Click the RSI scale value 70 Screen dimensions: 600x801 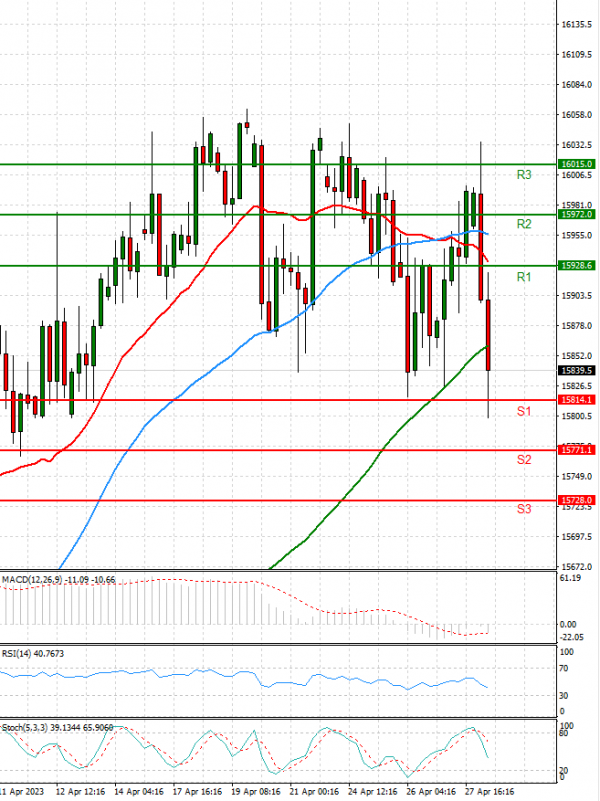[565, 668]
